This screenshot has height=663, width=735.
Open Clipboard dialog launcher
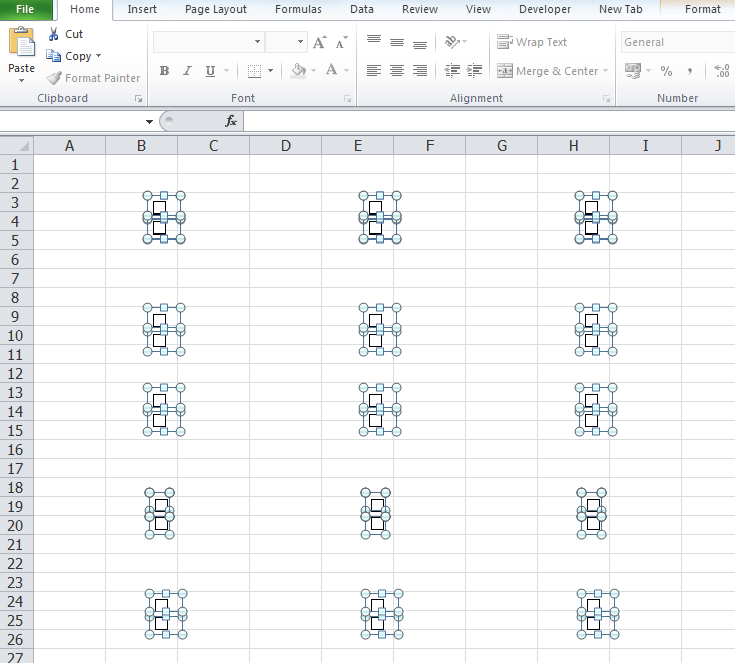click(x=138, y=98)
